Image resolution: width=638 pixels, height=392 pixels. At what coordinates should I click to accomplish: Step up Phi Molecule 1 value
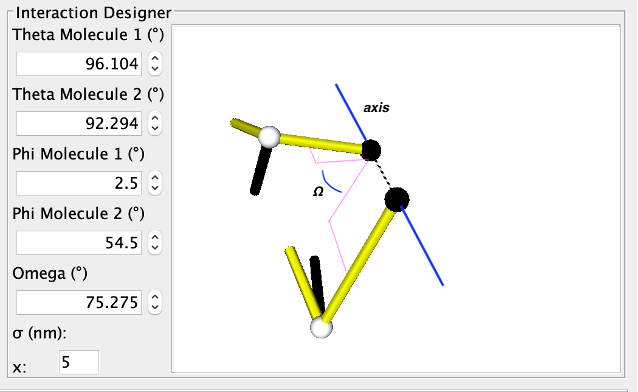[x=155, y=177]
